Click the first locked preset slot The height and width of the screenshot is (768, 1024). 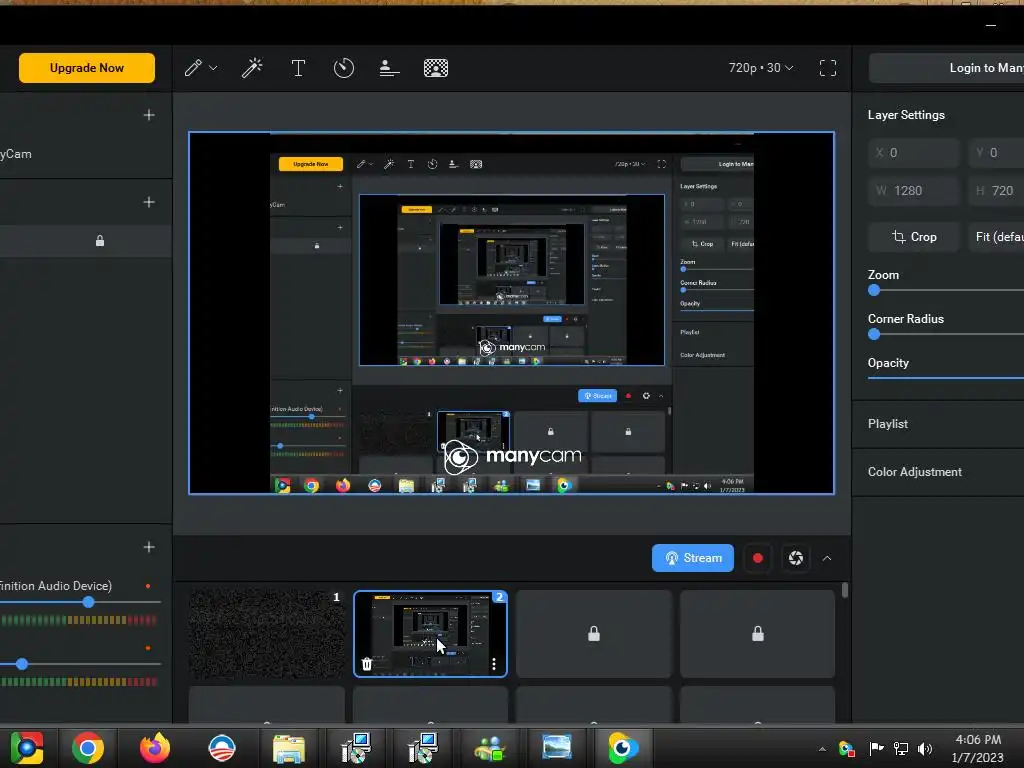pyautogui.click(x=594, y=633)
